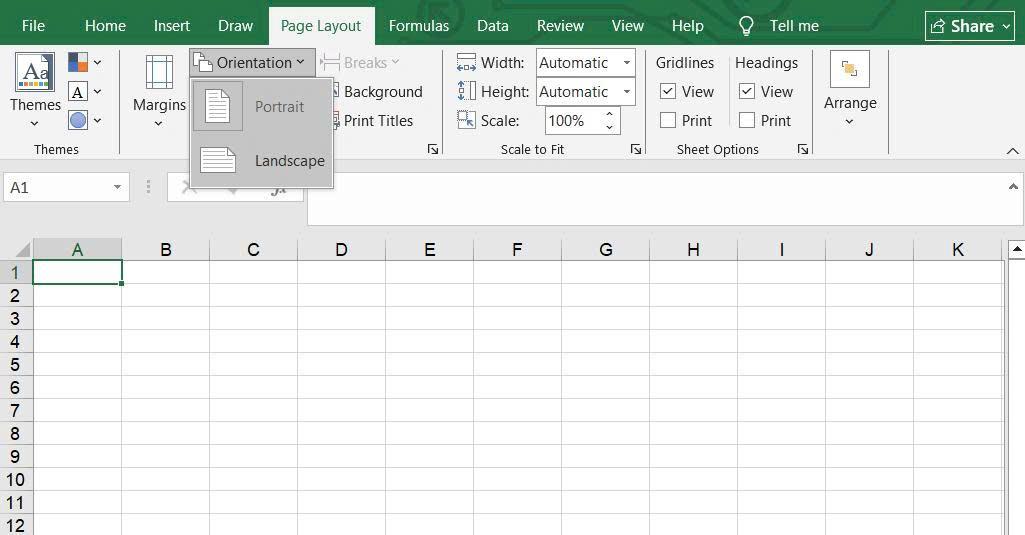The width and height of the screenshot is (1025, 535).
Task: Expand the Share button dropdown arrow
Action: click(x=1007, y=26)
